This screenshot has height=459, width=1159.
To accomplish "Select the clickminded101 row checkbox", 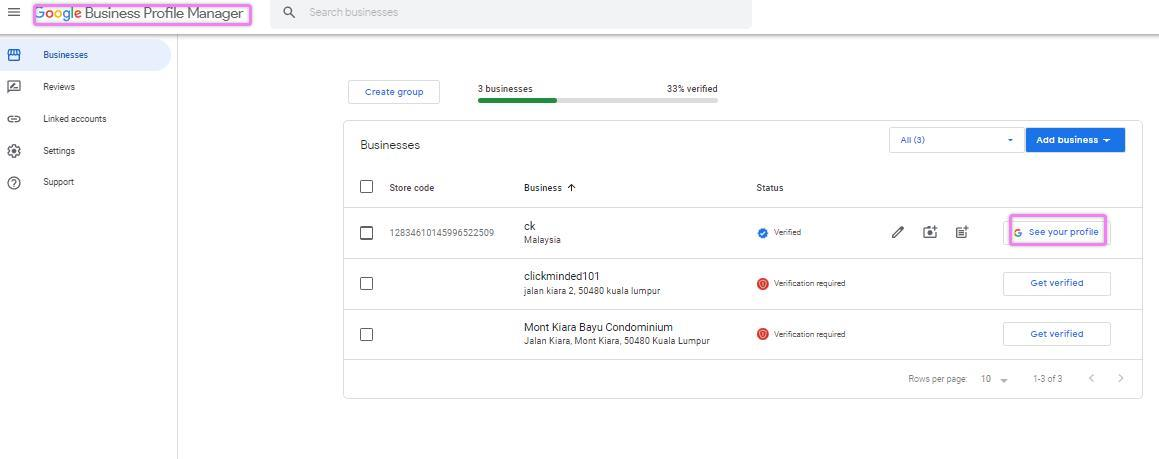I will 366,284.
